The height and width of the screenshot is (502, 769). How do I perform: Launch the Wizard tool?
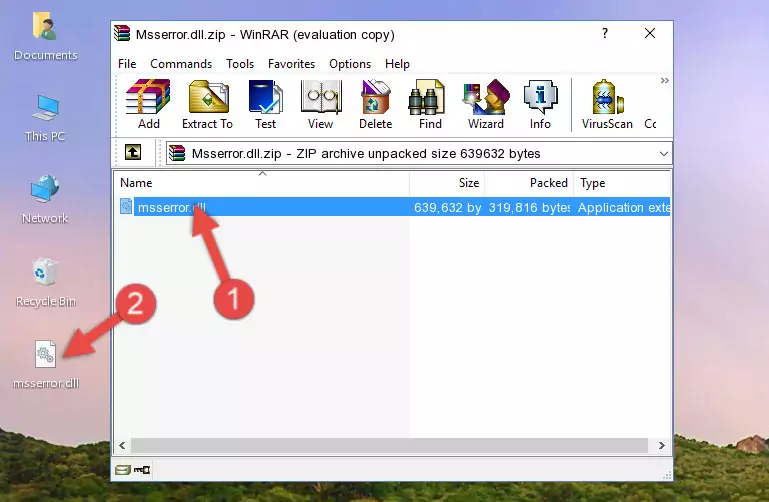click(486, 104)
